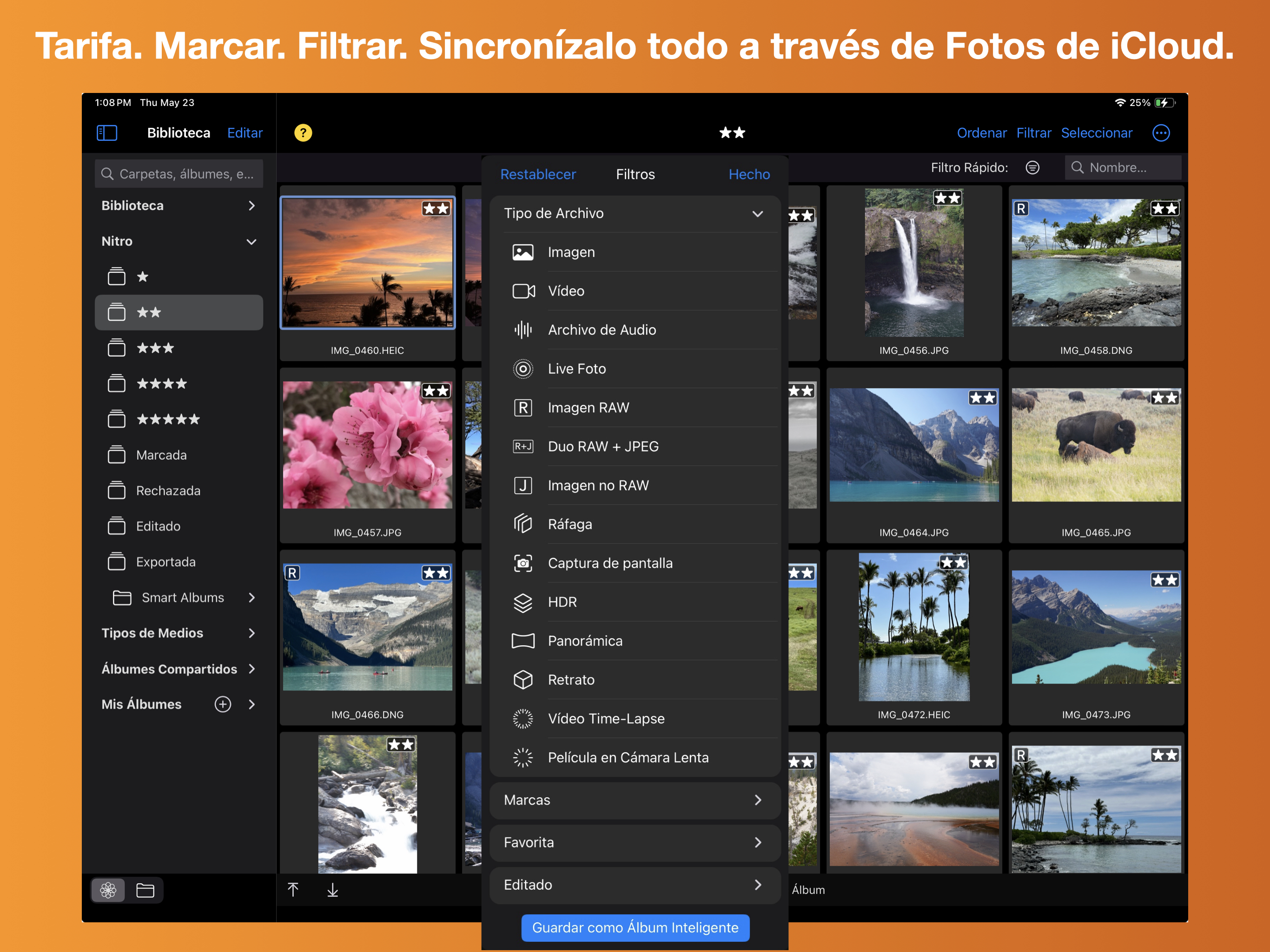1270x952 pixels.
Task: Select Película en Cámara Lenta filter
Action: point(635,758)
